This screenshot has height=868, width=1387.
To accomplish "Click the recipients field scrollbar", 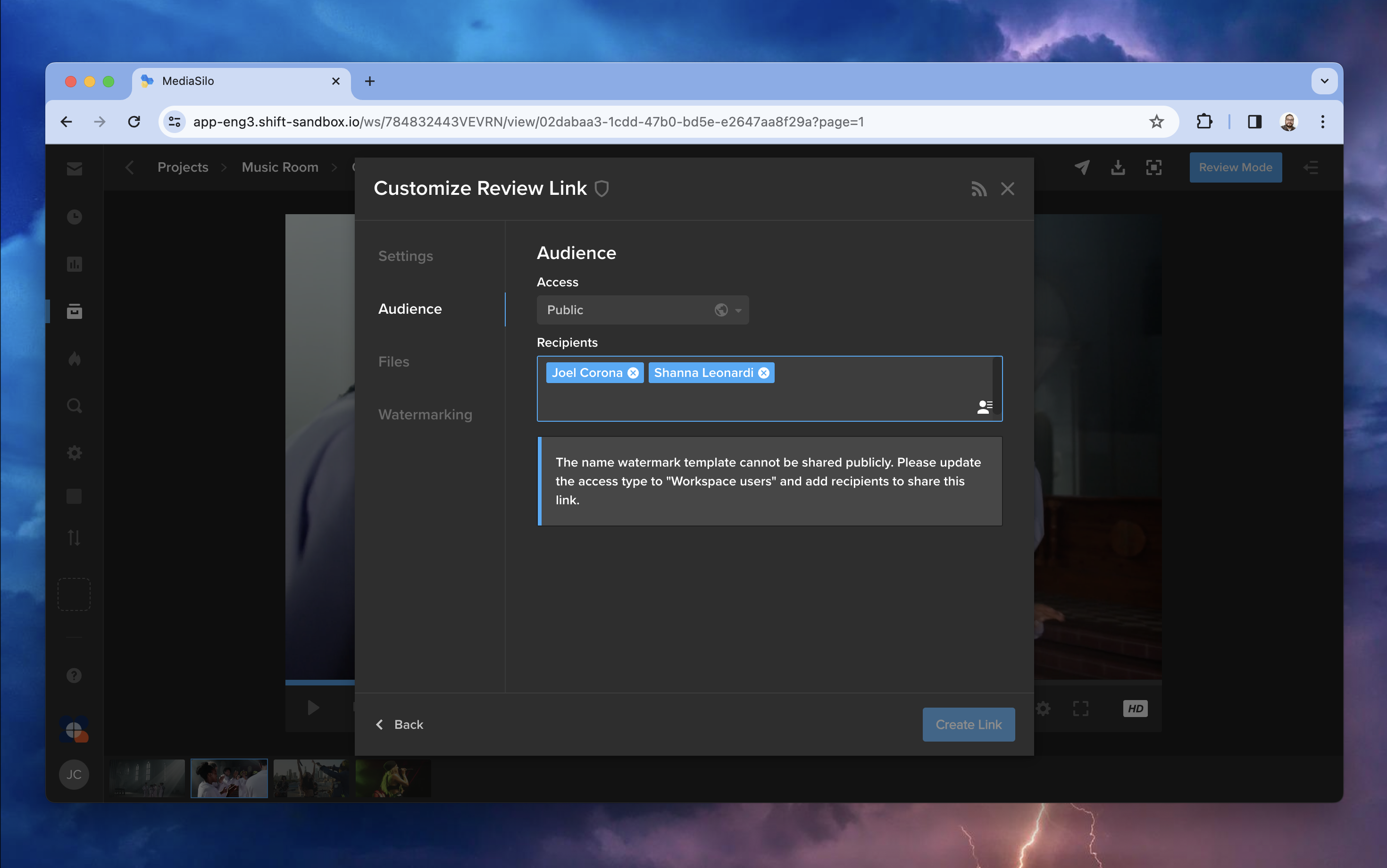I will tap(997, 386).
